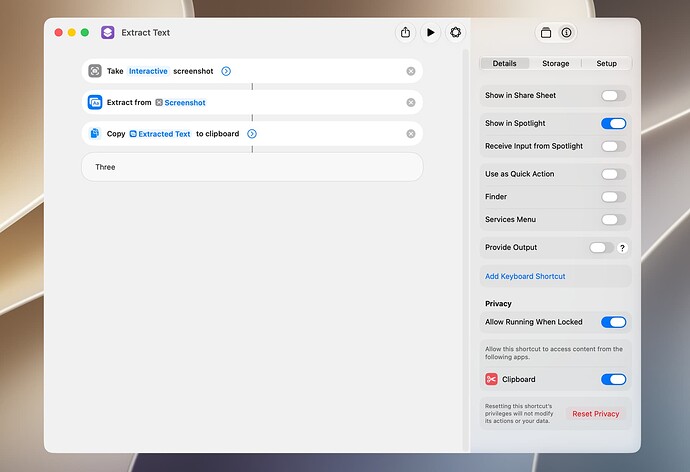The image size is (690, 472).
Task: Click the Shortcuts app icon beside Extract Text
Action: (108, 33)
